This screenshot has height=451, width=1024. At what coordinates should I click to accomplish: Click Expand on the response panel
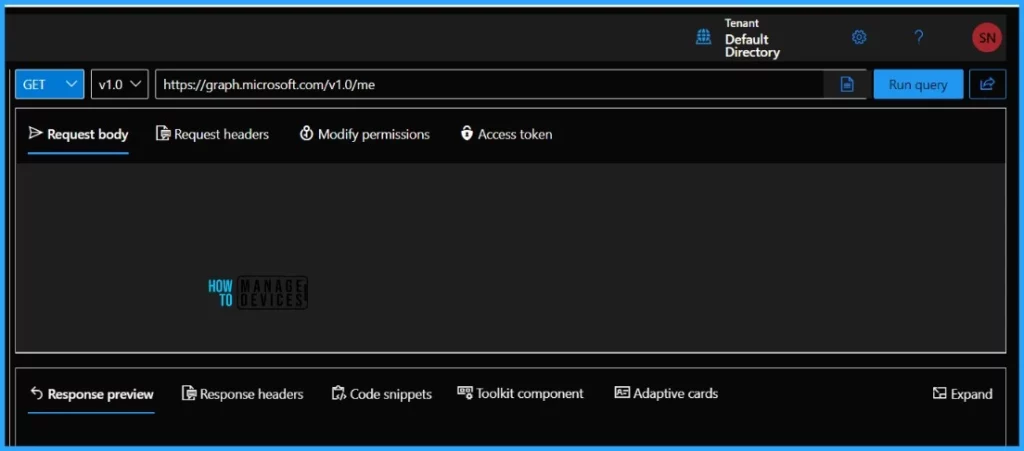click(x=962, y=394)
